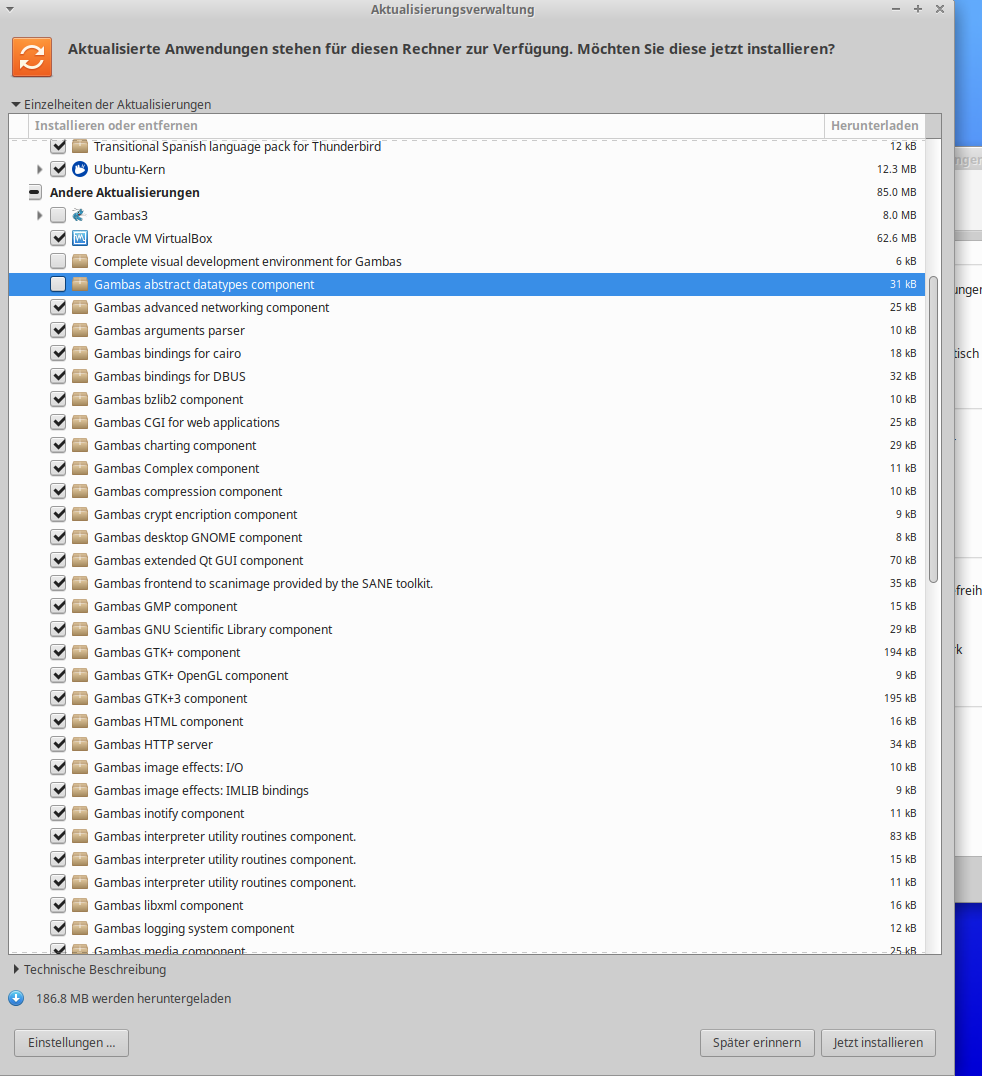Uncheck the Oracle VM VirtualBox checkbox

click(x=58, y=238)
